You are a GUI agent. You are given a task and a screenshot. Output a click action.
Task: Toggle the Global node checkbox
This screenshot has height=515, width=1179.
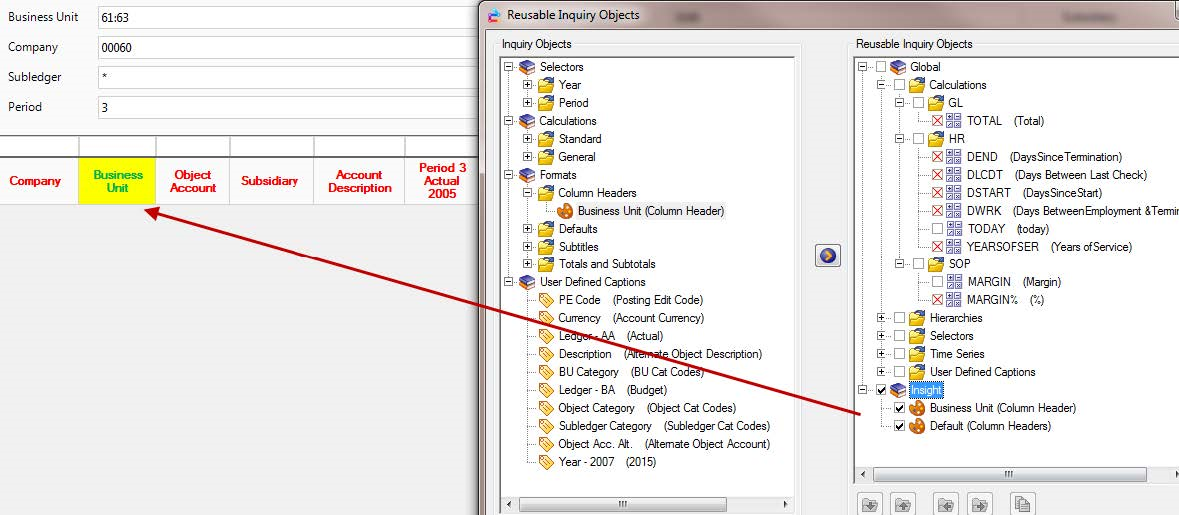[x=881, y=67]
